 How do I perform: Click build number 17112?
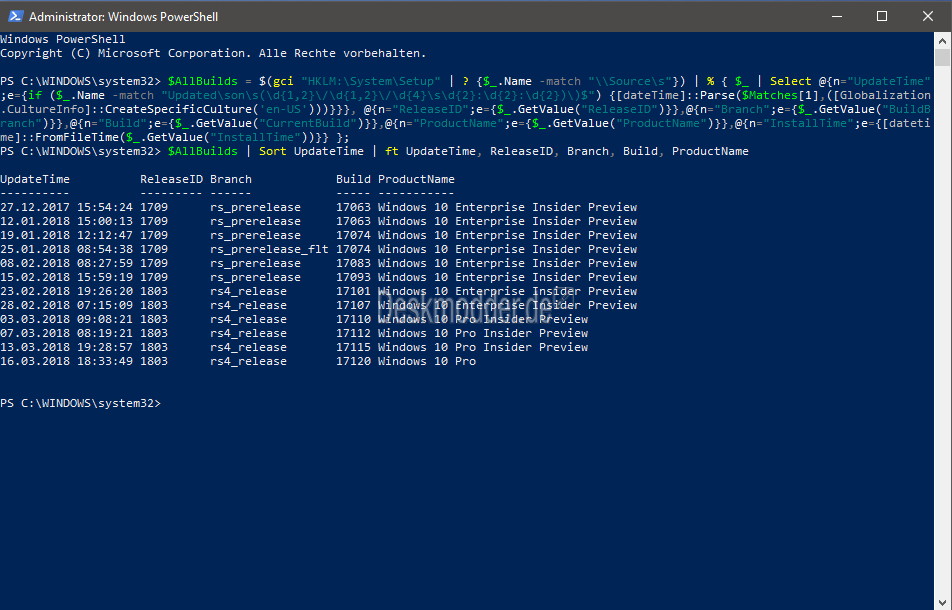(353, 333)
